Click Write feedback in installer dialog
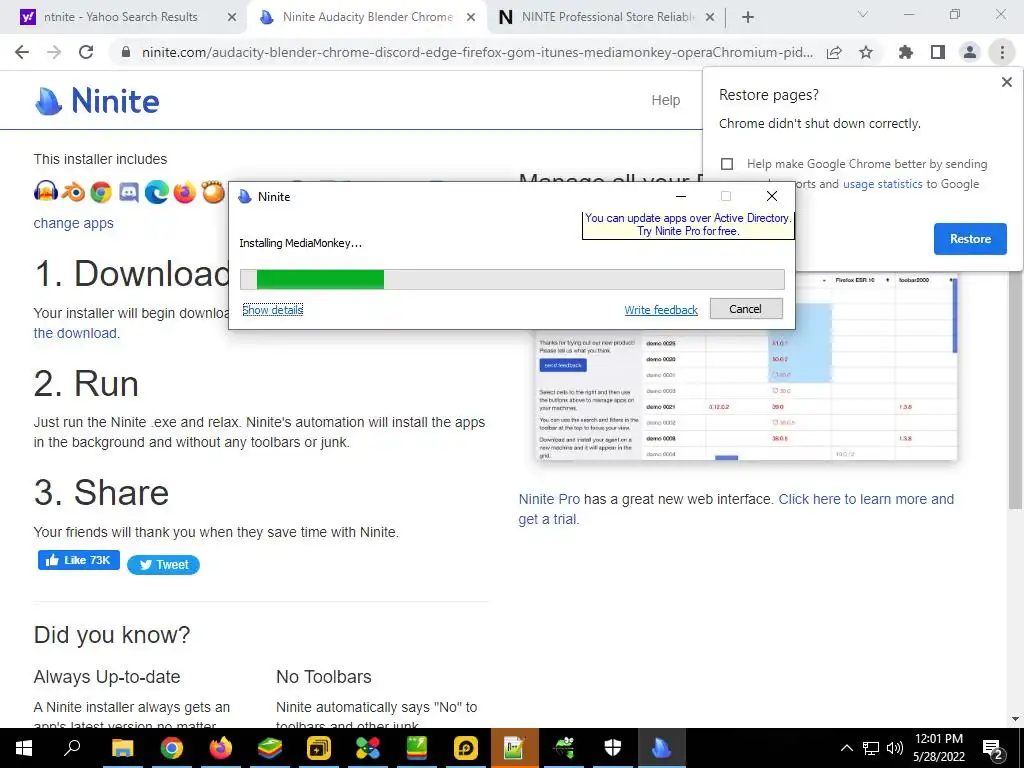The image size is (1024, 768). [x=661, y=310]
